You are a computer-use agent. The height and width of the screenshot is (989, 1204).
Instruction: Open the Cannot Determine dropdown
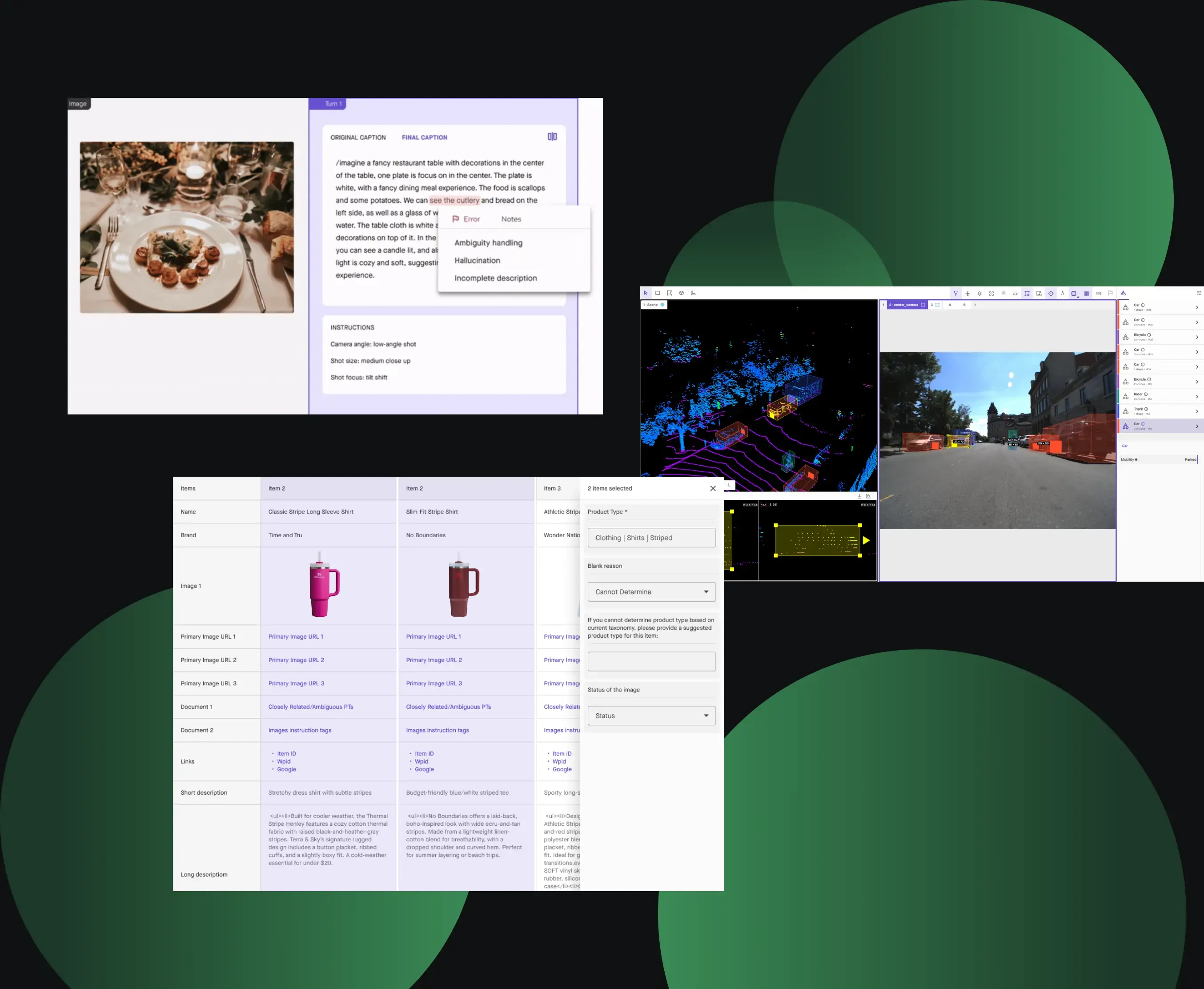[651, 592]
